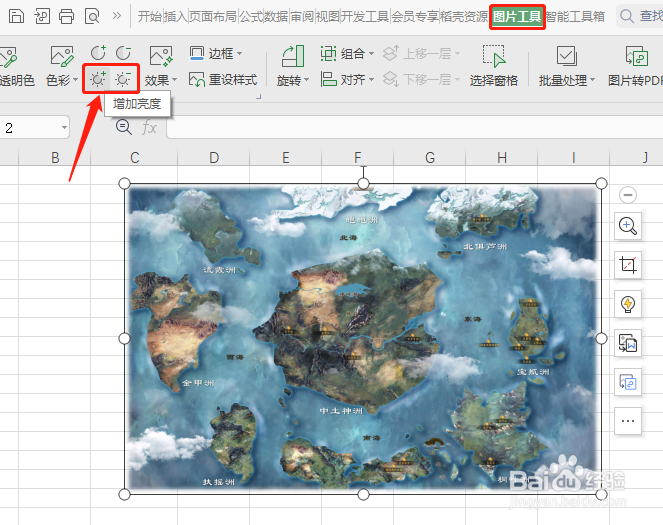The height and width of the screenshot is (525, 663).
Task: Open the 对齐 align dropdown
Action: [348, 79]
